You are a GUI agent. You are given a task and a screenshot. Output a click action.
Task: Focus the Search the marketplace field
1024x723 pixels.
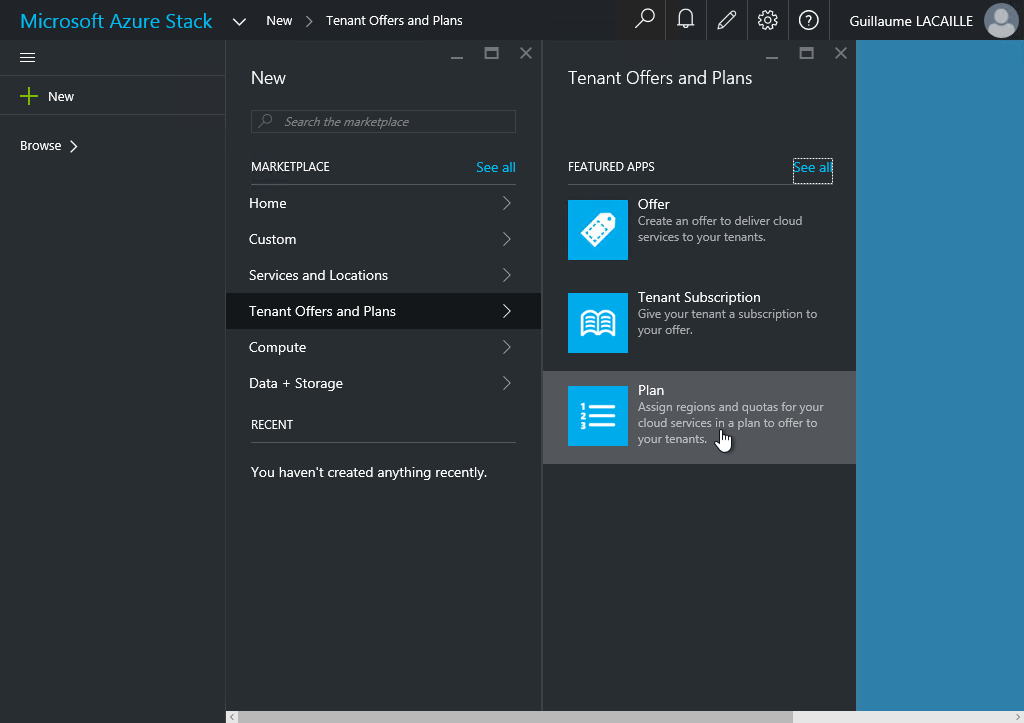(383, 121)
